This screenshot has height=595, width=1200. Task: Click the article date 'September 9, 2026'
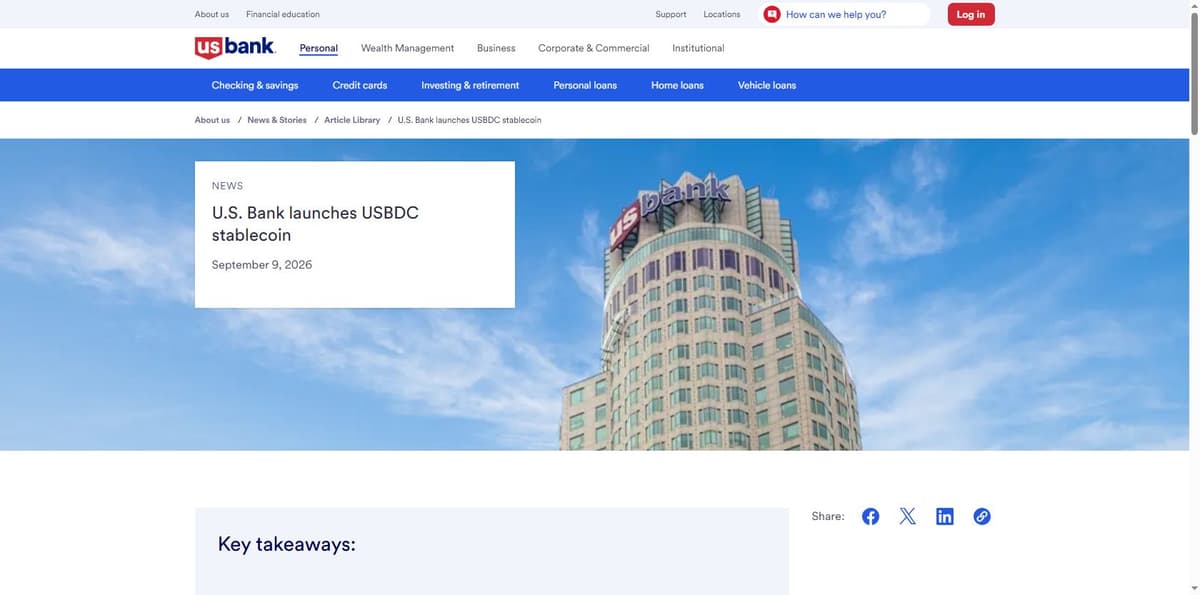(262, 265)
